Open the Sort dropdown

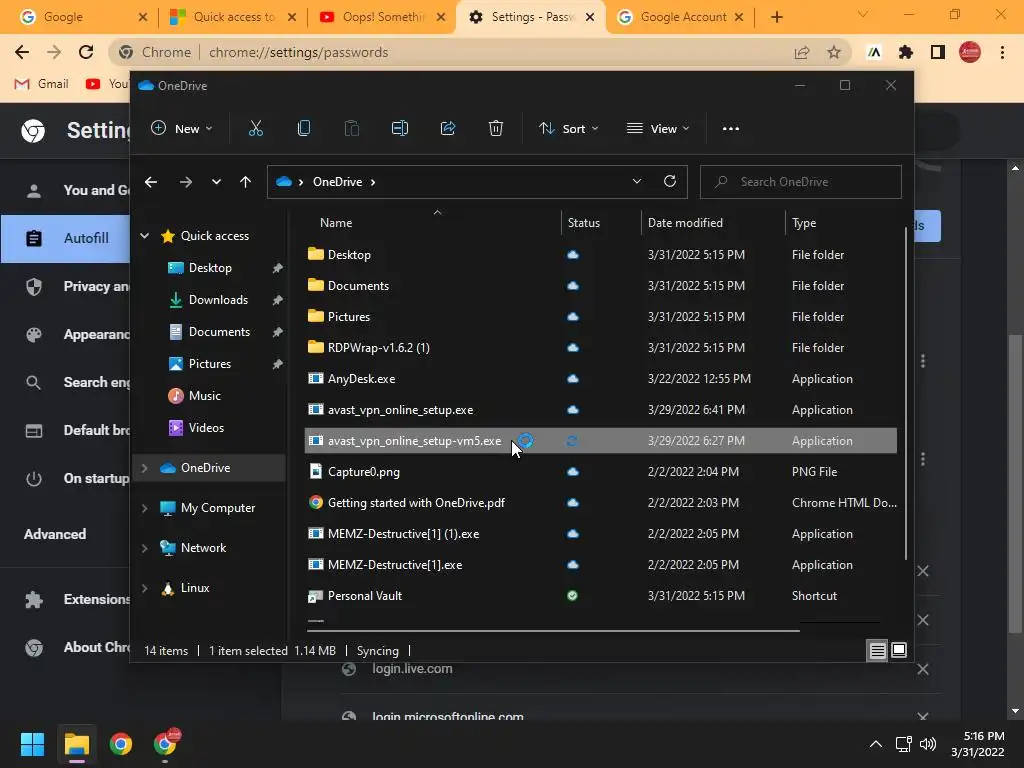(568, 129)
